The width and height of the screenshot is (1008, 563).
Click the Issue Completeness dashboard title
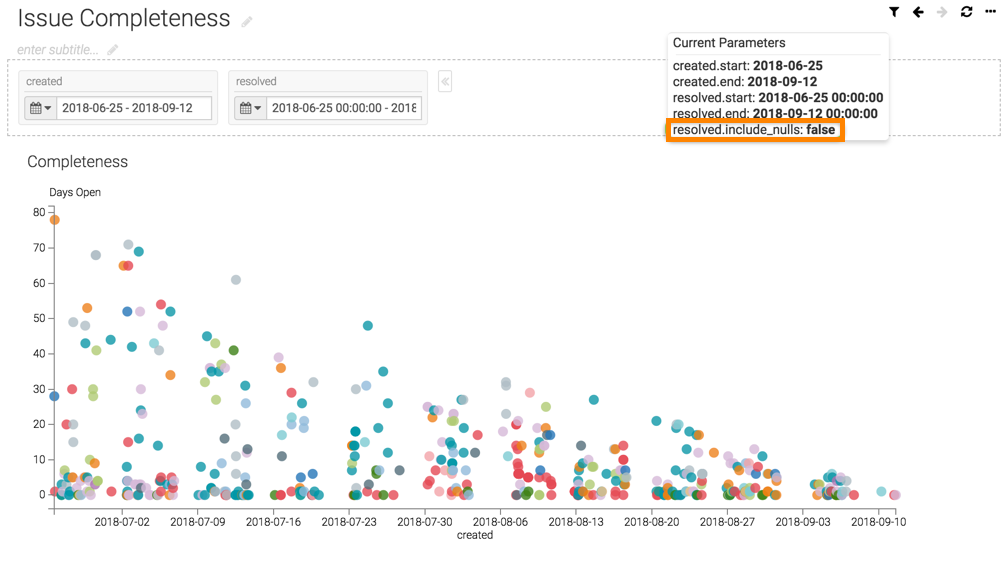click(x=124, y=19)
